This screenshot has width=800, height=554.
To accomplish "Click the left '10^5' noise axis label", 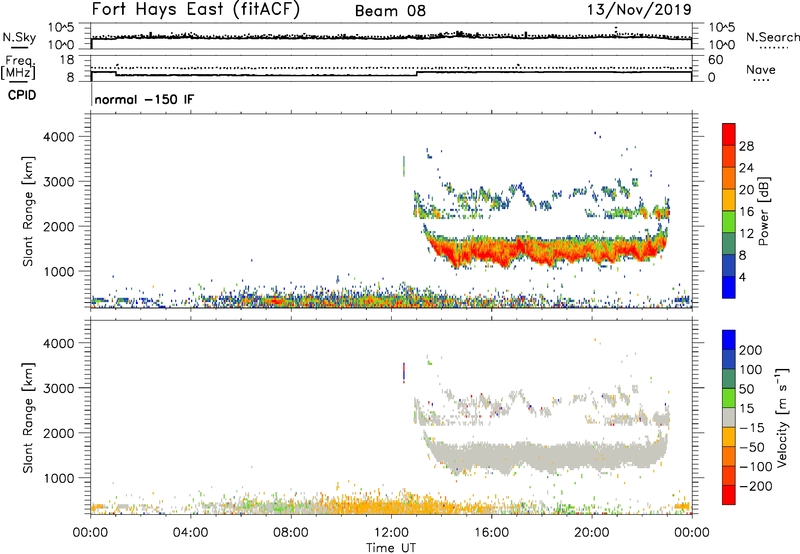I will point(61,28).
